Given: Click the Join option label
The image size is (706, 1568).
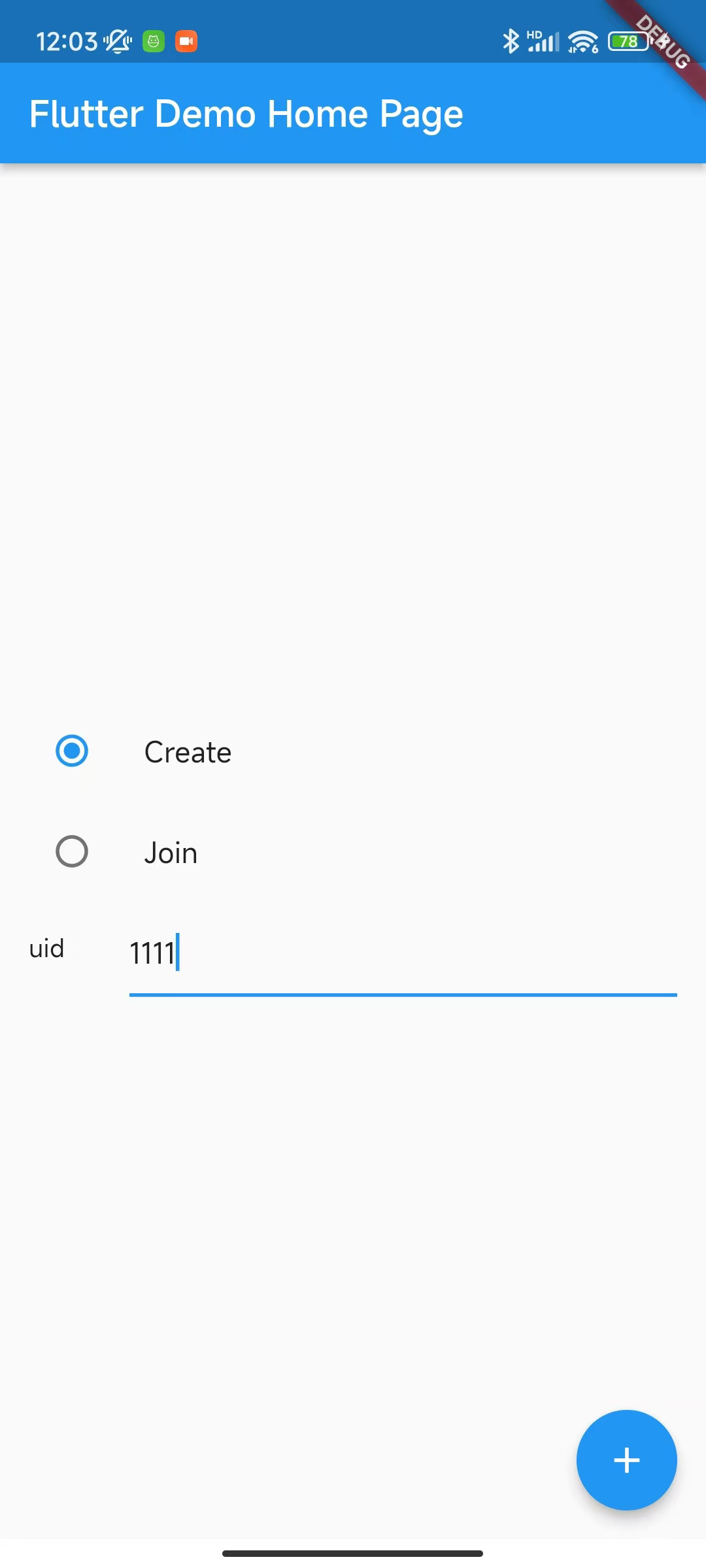Looking at the screenshot, I should coord(171,853).
